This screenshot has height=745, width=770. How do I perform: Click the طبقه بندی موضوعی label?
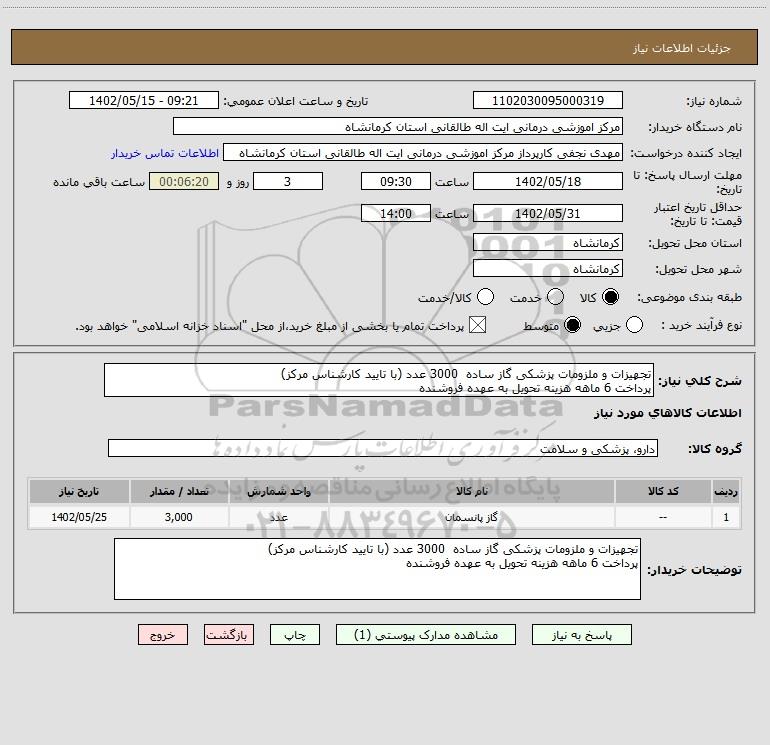(x=689, y=298)
